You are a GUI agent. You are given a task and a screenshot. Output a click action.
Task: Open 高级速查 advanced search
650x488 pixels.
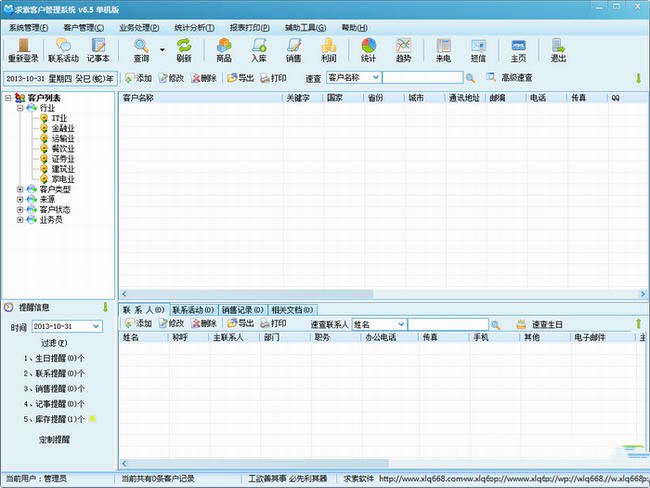coord(509,78)
